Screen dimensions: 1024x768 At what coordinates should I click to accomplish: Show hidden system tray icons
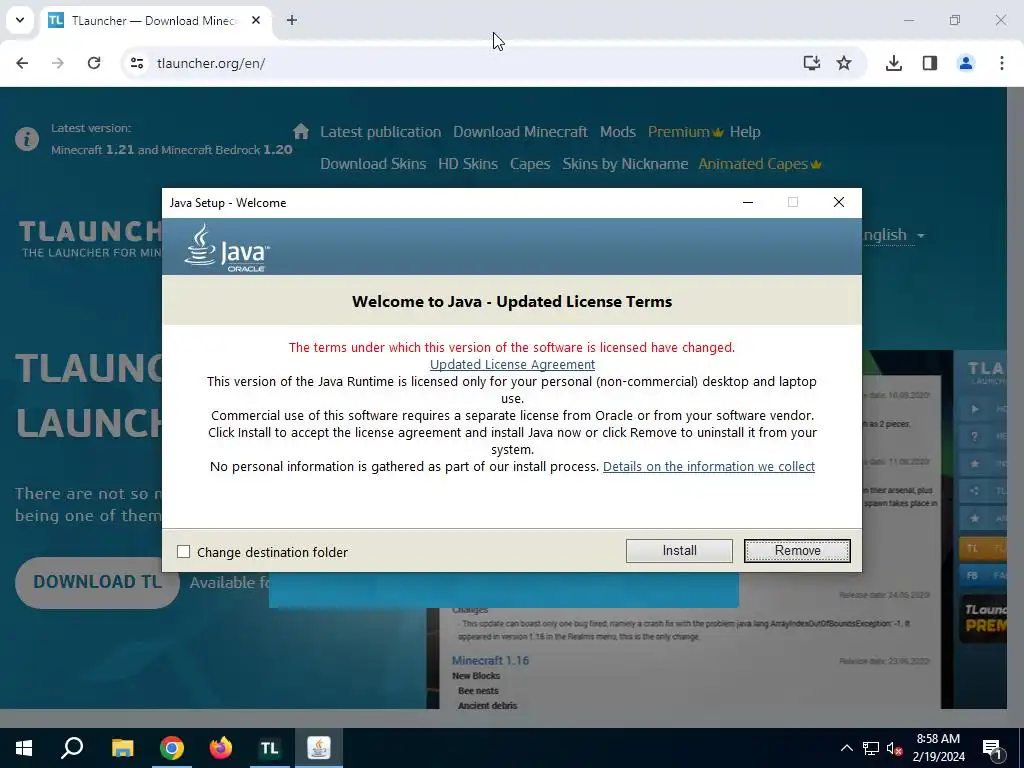click(x=846, y=748)
